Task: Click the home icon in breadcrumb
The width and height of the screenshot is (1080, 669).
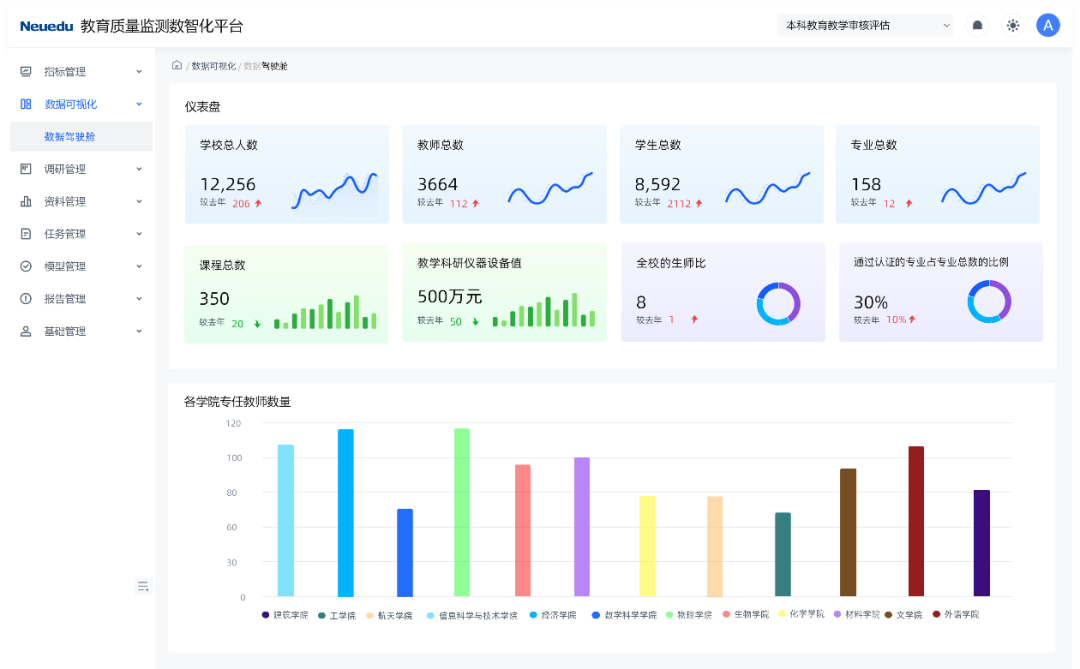Action: coord(177,66)
